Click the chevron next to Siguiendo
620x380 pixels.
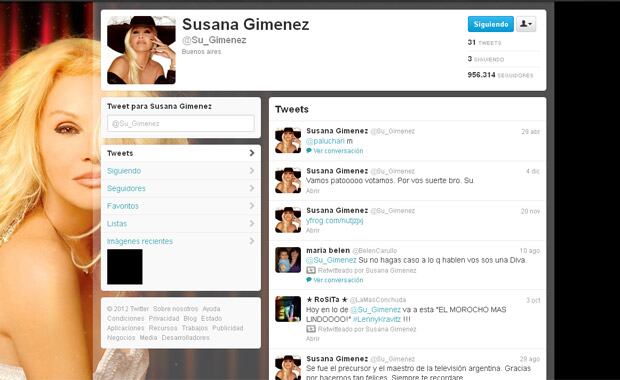click(x=252, y=170)
